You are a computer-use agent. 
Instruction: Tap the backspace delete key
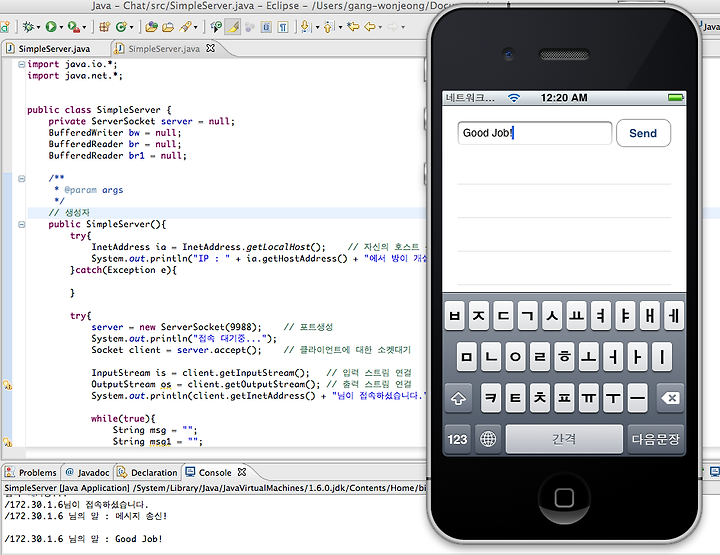670,398
